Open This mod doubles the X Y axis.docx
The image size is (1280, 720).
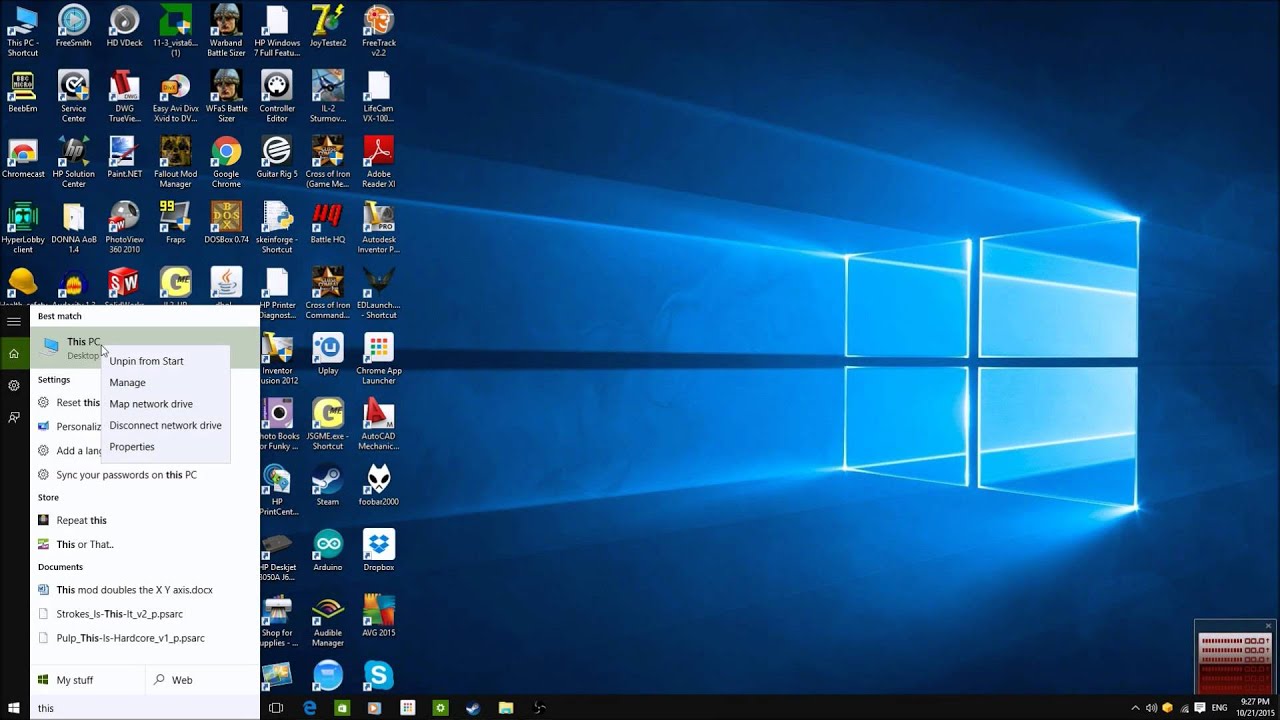[145, 590]
